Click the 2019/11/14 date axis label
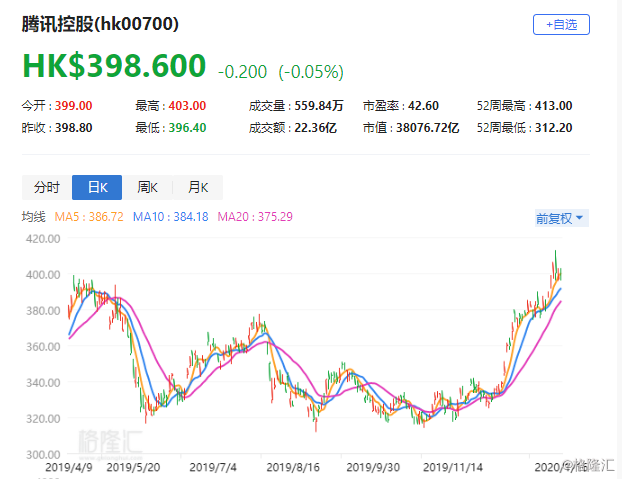 [x=453, y=468]
